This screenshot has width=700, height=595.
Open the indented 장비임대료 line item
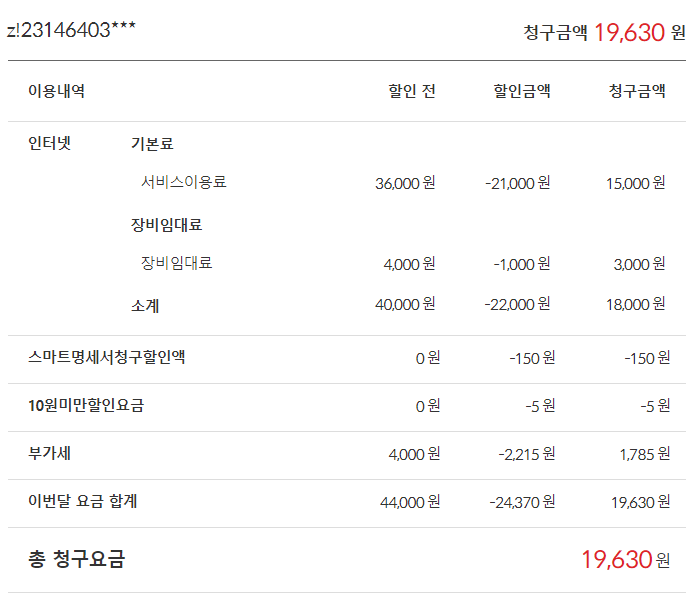[177, 263]
